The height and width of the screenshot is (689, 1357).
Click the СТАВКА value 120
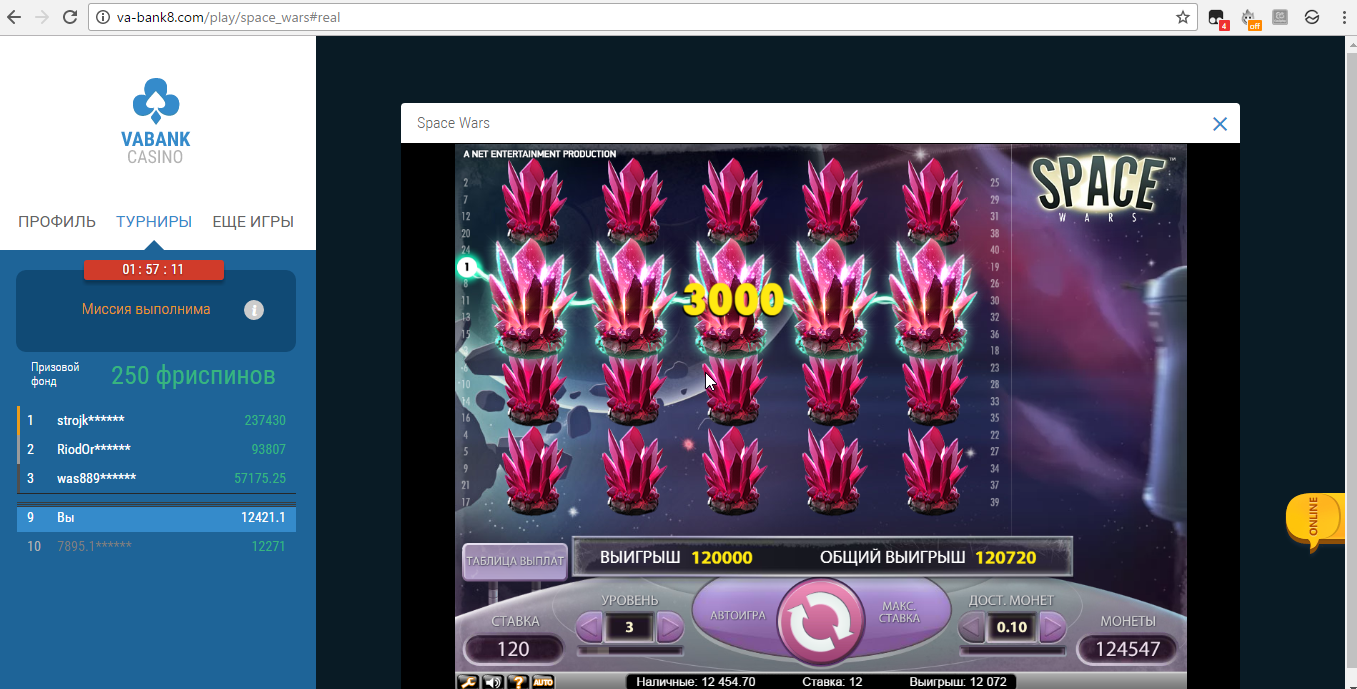(x=513, y=649)
